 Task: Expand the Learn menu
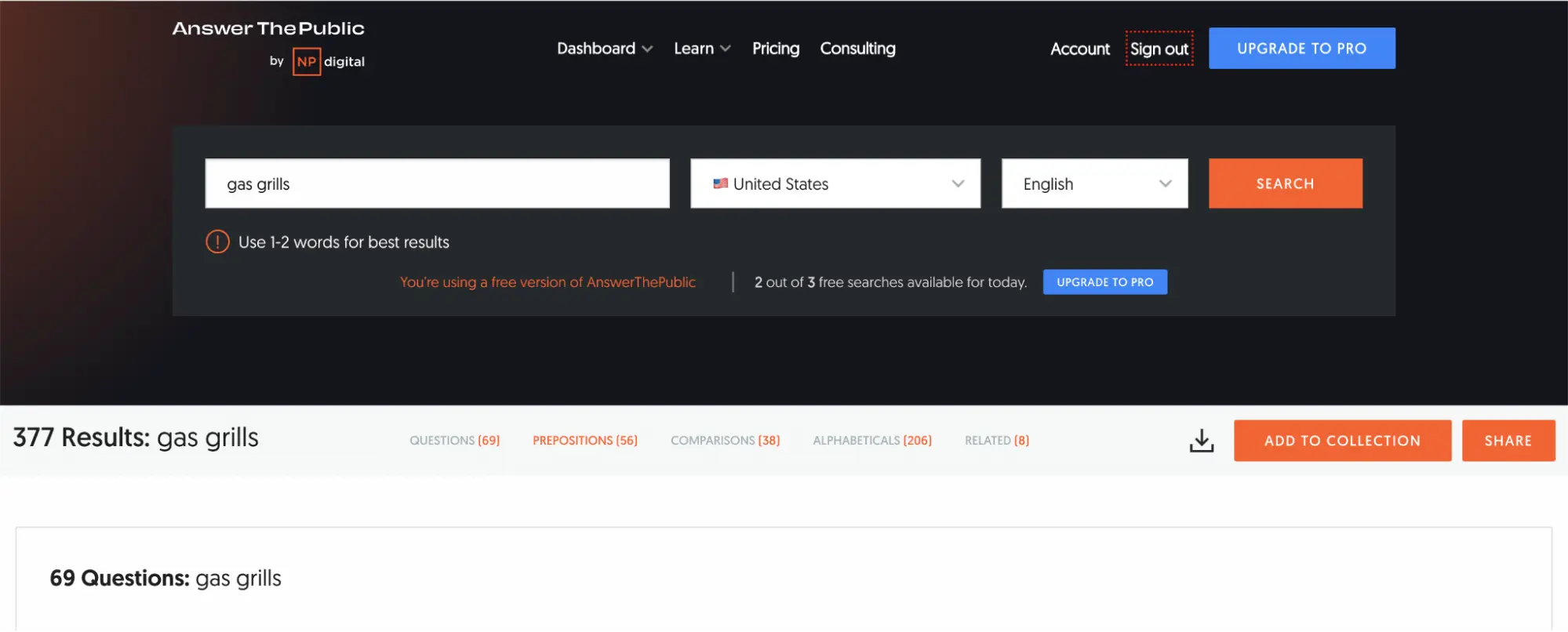click(702, 49)
